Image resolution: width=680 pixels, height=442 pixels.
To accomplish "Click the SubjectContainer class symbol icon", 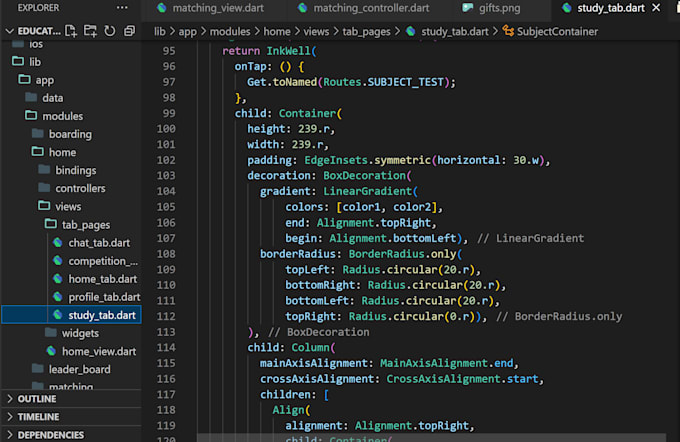I will pos(508,31).
